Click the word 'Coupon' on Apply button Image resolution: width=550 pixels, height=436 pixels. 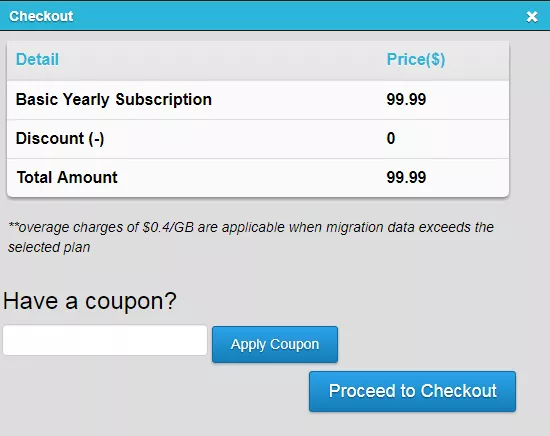coord(295,344)
